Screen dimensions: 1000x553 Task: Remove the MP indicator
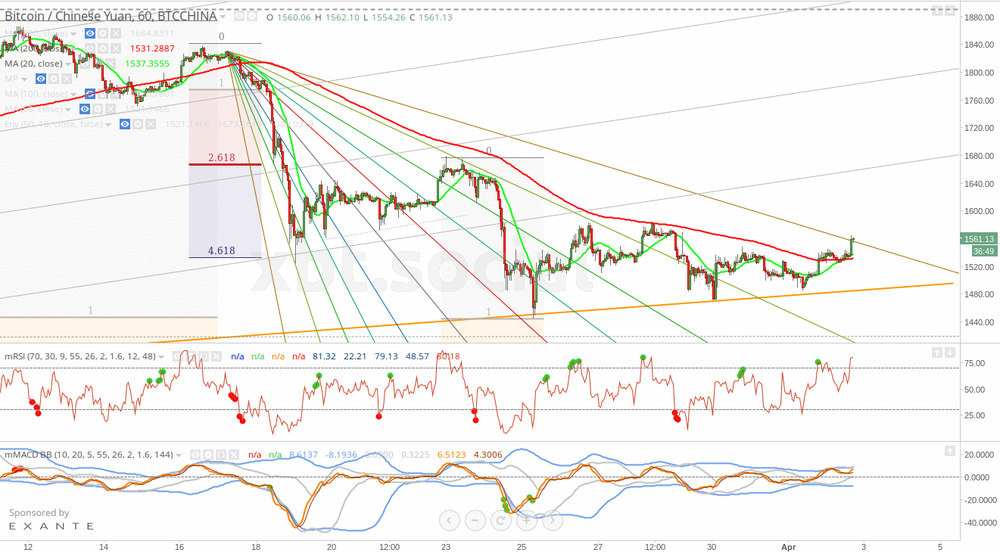tap(66, 79)
